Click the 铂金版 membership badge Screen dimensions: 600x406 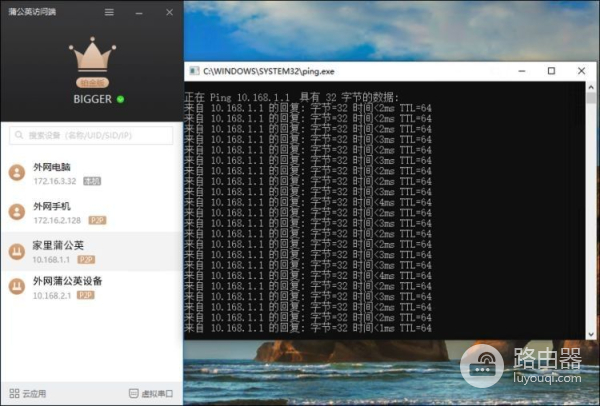91,83
